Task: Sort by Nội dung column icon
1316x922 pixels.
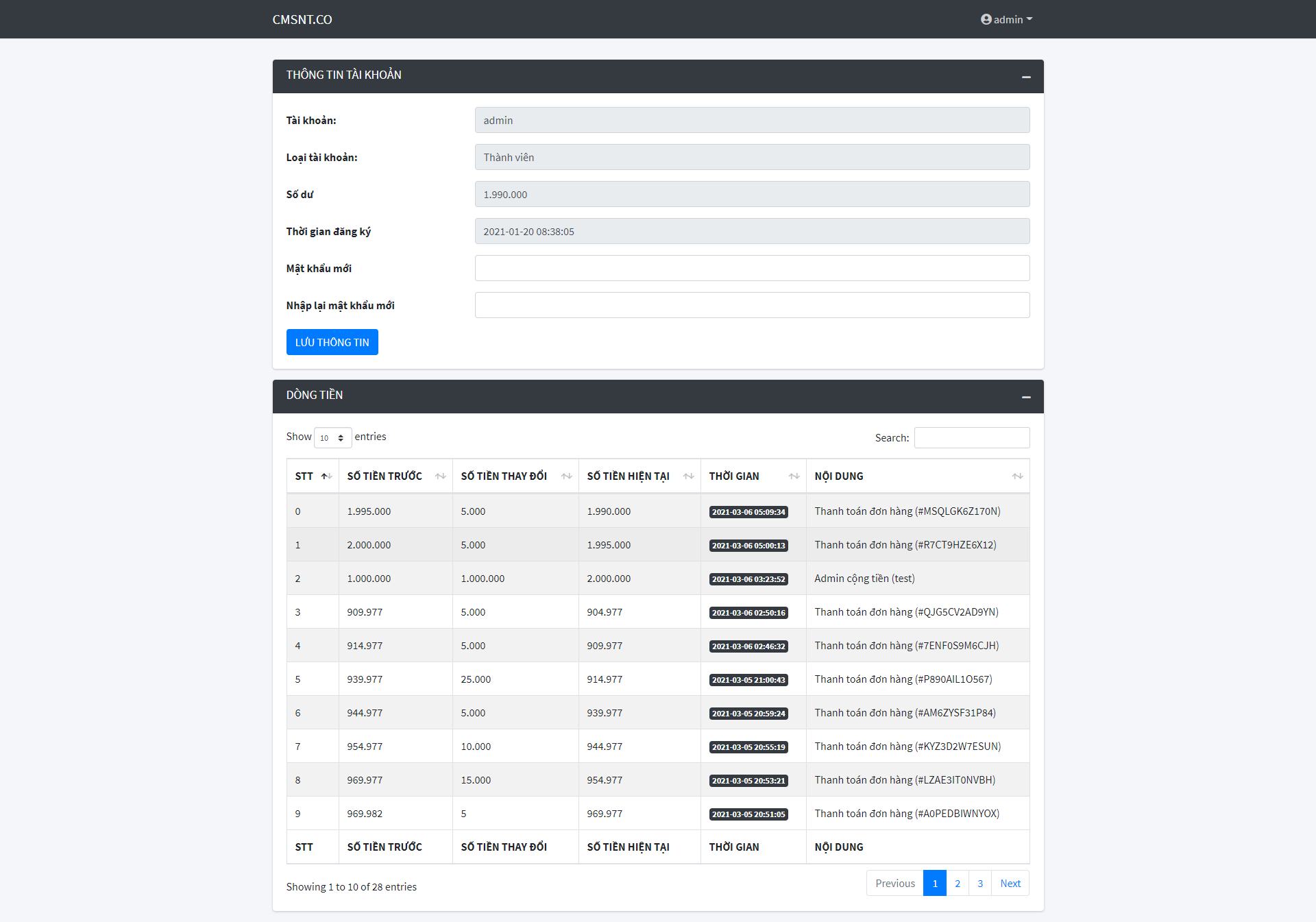Action: 1017,476
